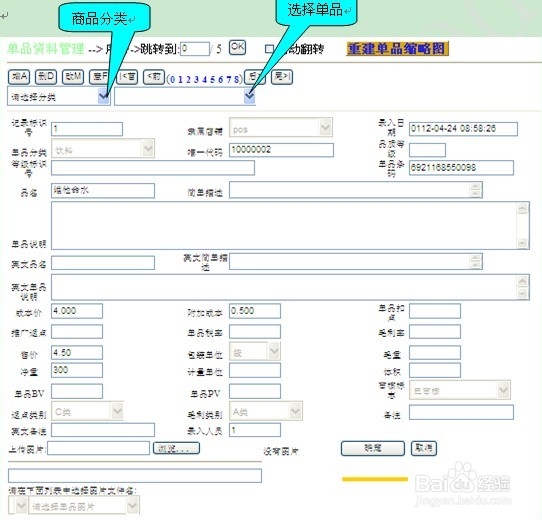
Task: Click the 推广返点 input field
Action: pos(77,332)
